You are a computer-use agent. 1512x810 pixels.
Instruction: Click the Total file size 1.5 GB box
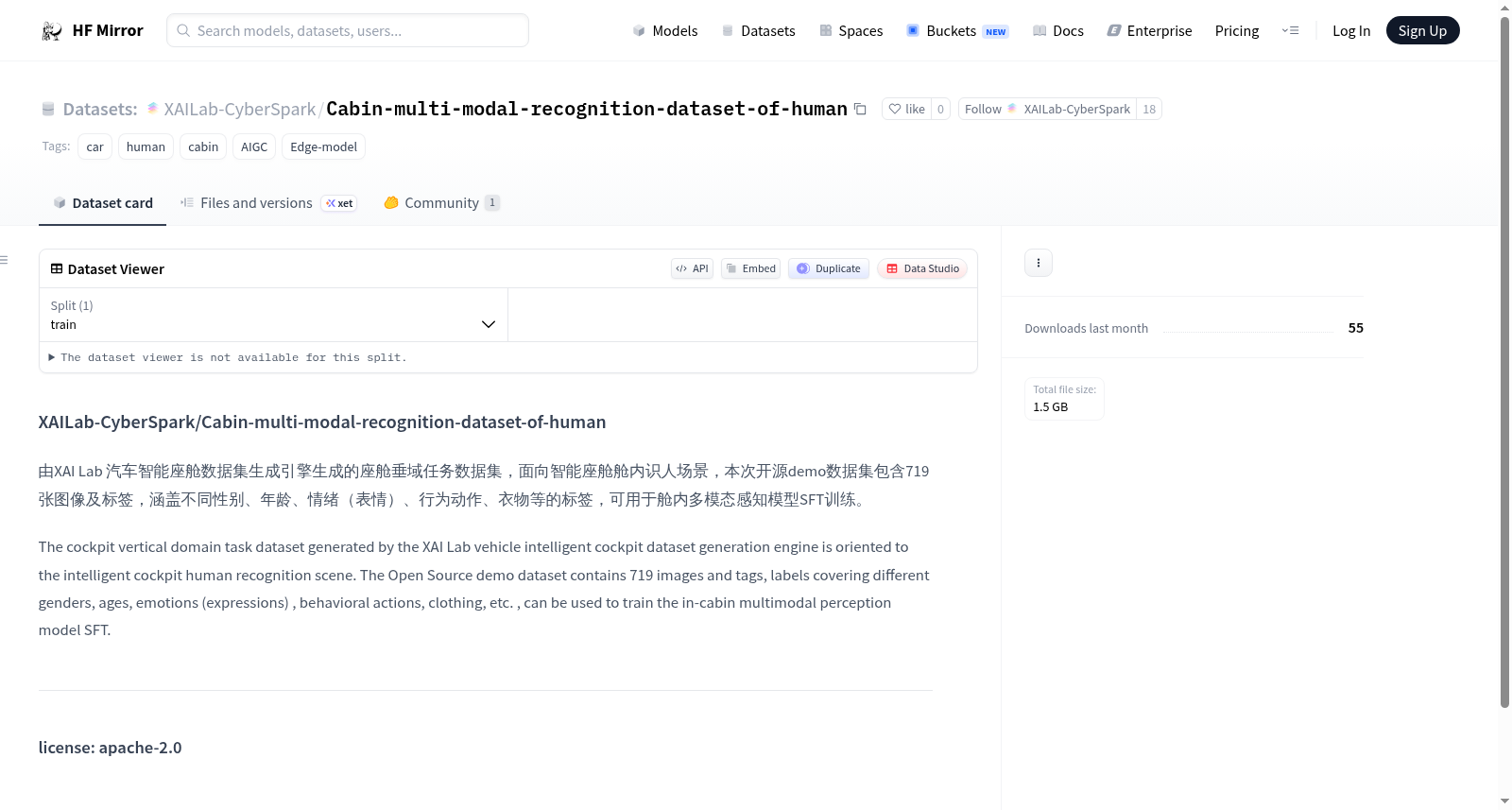click(x=1064, y=399)
